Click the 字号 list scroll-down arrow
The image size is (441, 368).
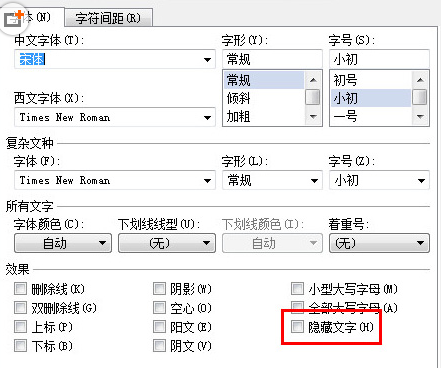420,117
